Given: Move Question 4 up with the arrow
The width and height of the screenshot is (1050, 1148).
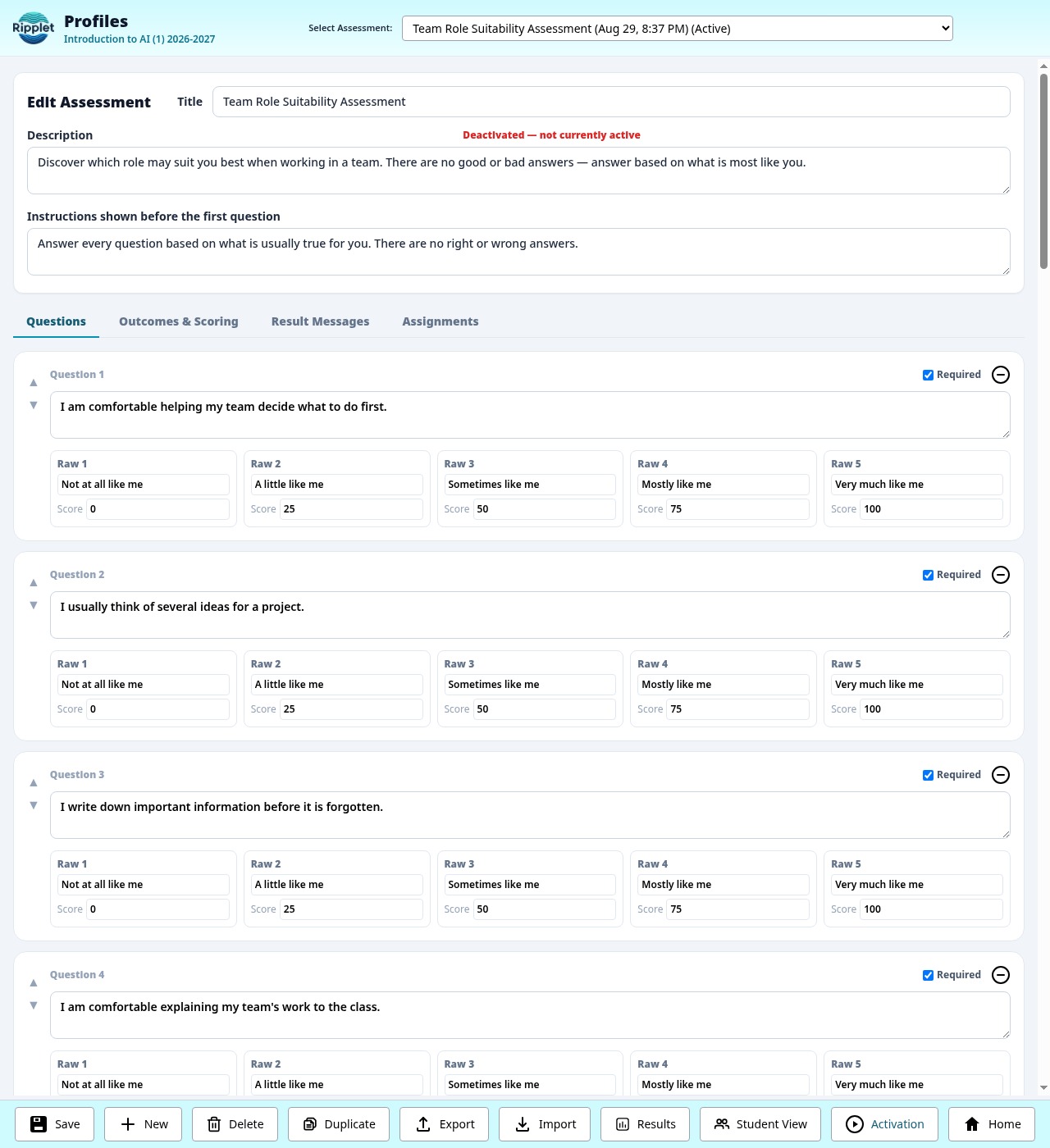Looking at the screenshot, I should tap(34, 982).
